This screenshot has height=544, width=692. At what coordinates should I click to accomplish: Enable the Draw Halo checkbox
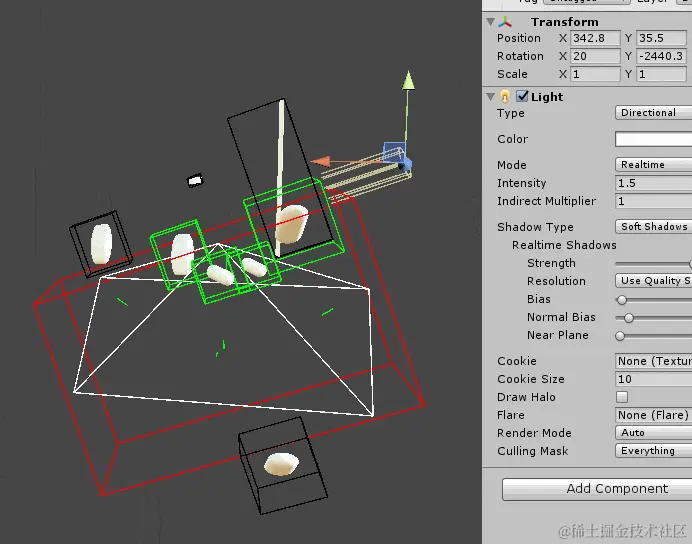click(622, 397)
